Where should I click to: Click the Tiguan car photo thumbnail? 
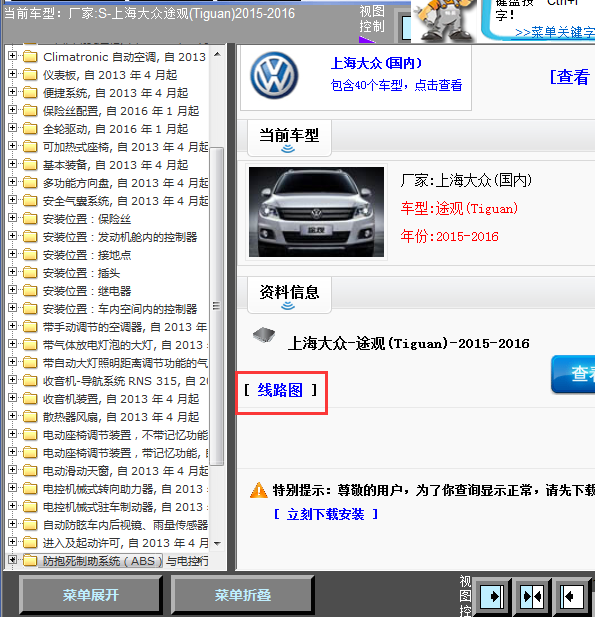pos(316,212)
